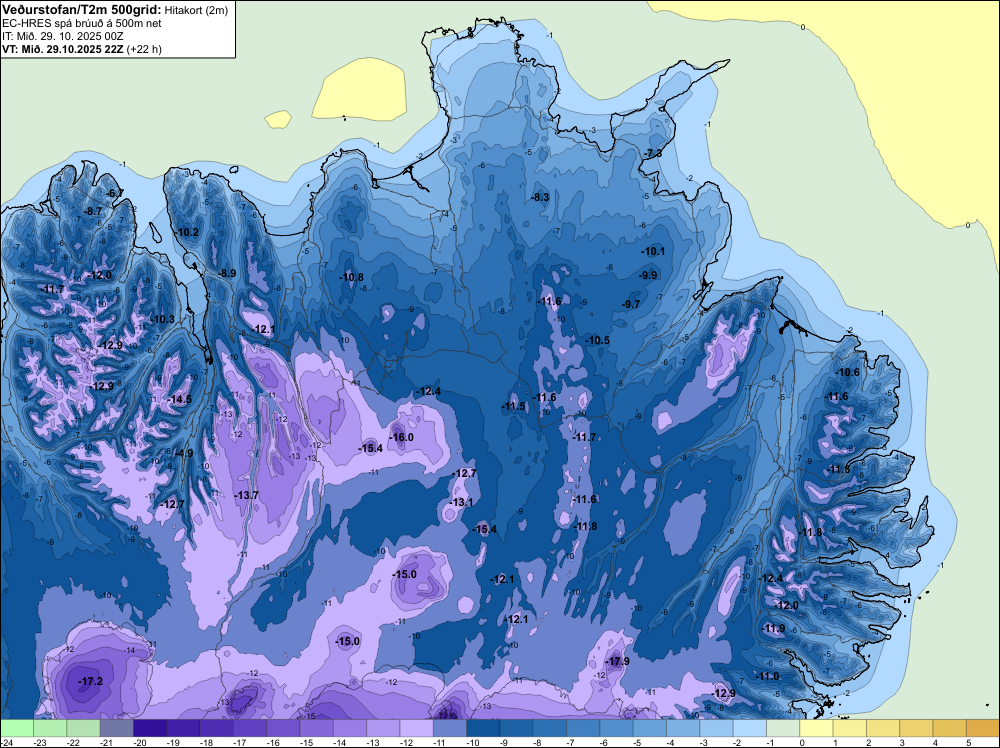The image size is (1000, 748).
Task: Click the -6.7 temperature label
Action: (x=114, y=193)
